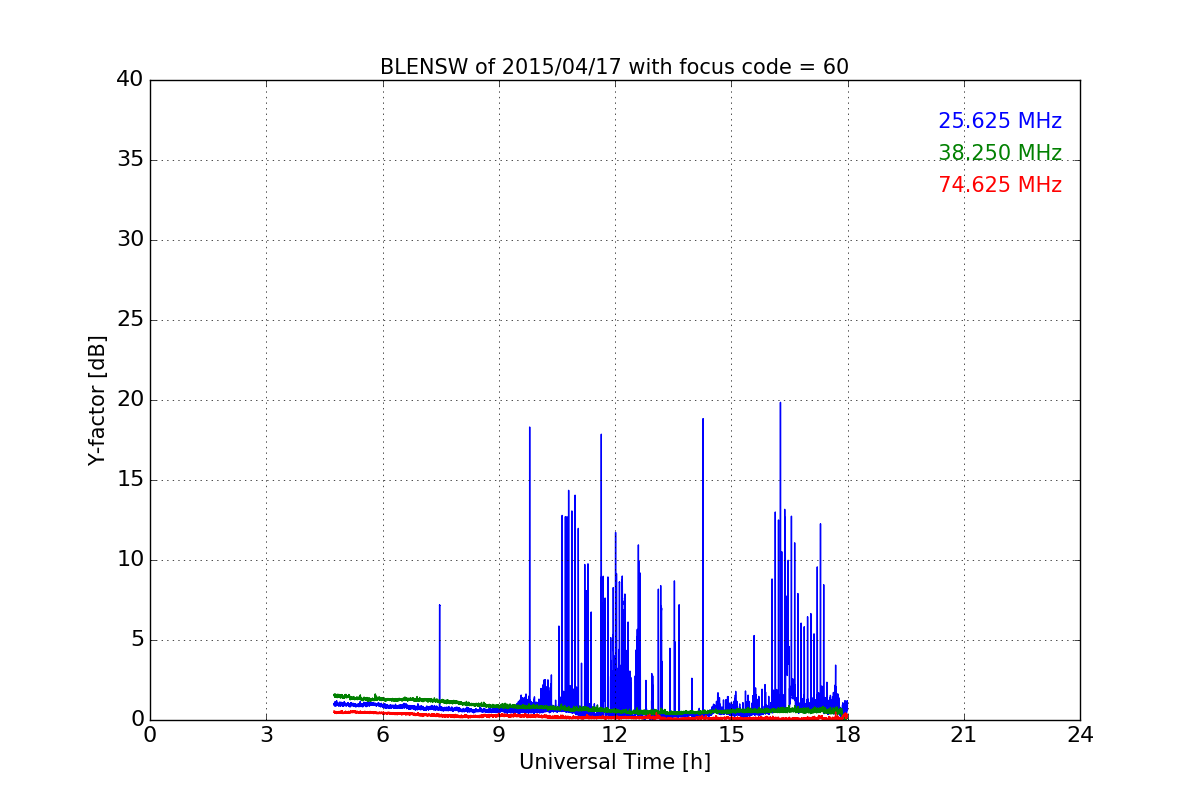Click the x-axis tick label 18
This screenshot has width=1200, height=800.
(848, 735)
